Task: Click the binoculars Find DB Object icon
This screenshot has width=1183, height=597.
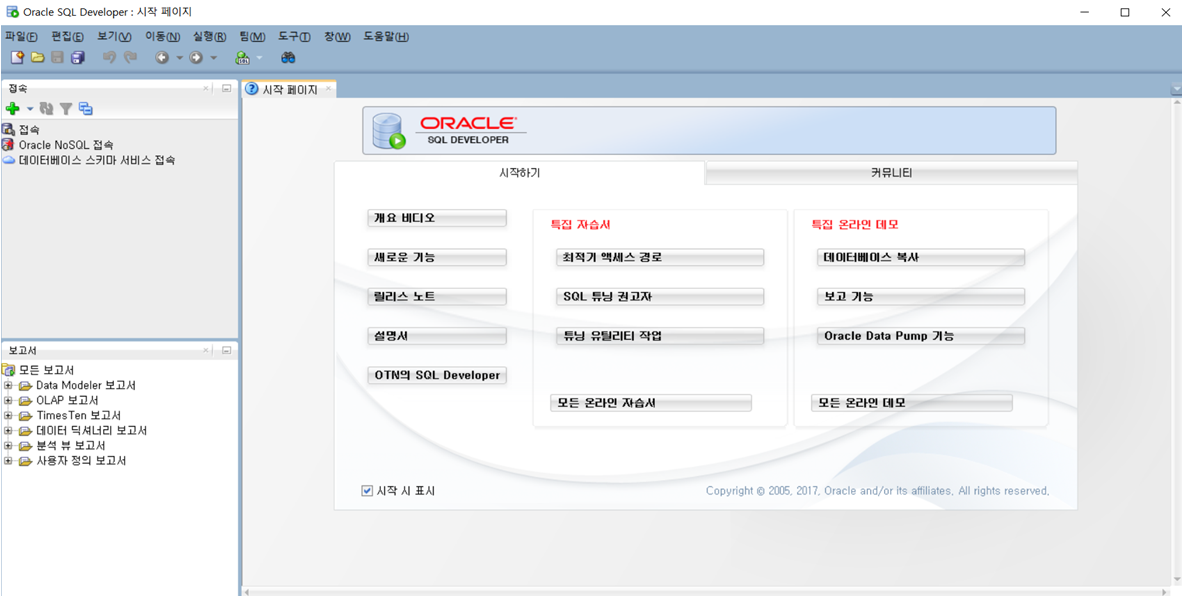Action: pyautogui.click(x=287, y=57)
